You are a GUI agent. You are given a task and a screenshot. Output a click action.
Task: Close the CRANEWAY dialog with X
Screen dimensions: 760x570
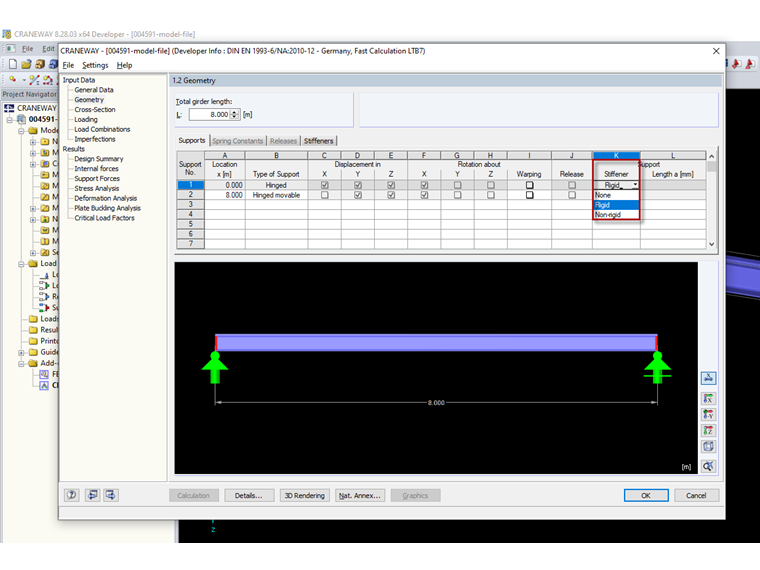click(716, 51)
